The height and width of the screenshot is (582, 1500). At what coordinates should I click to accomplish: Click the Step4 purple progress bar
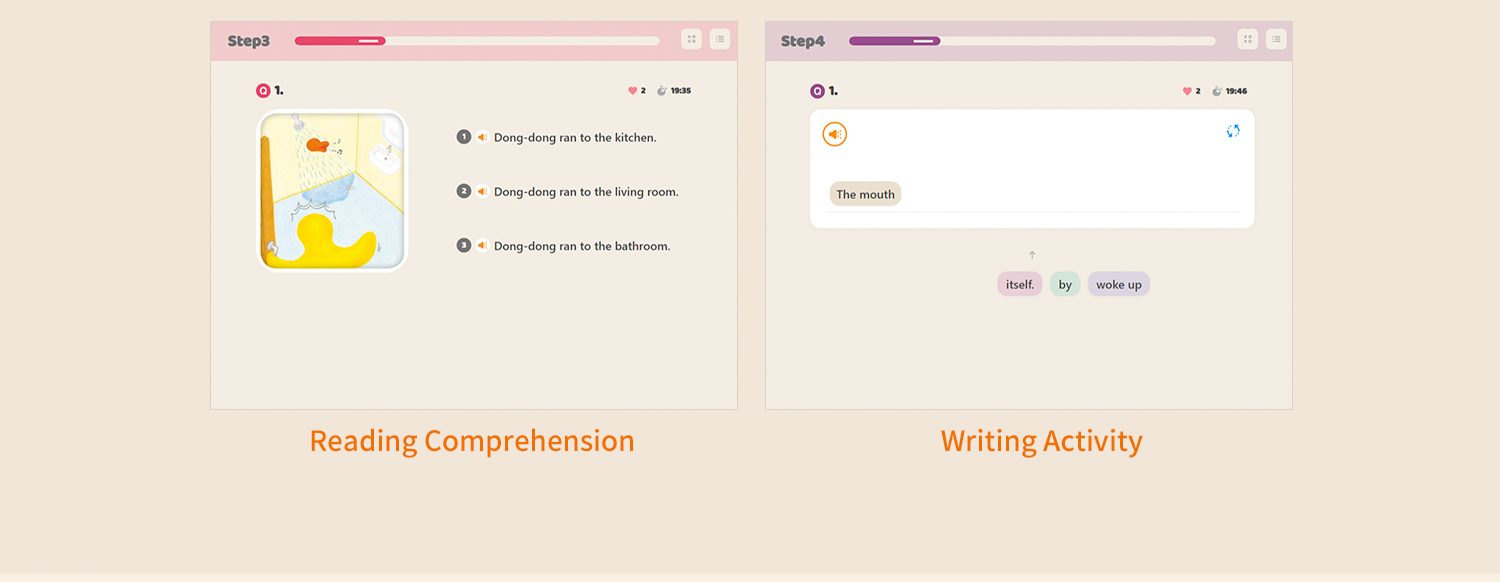point(894,41)
